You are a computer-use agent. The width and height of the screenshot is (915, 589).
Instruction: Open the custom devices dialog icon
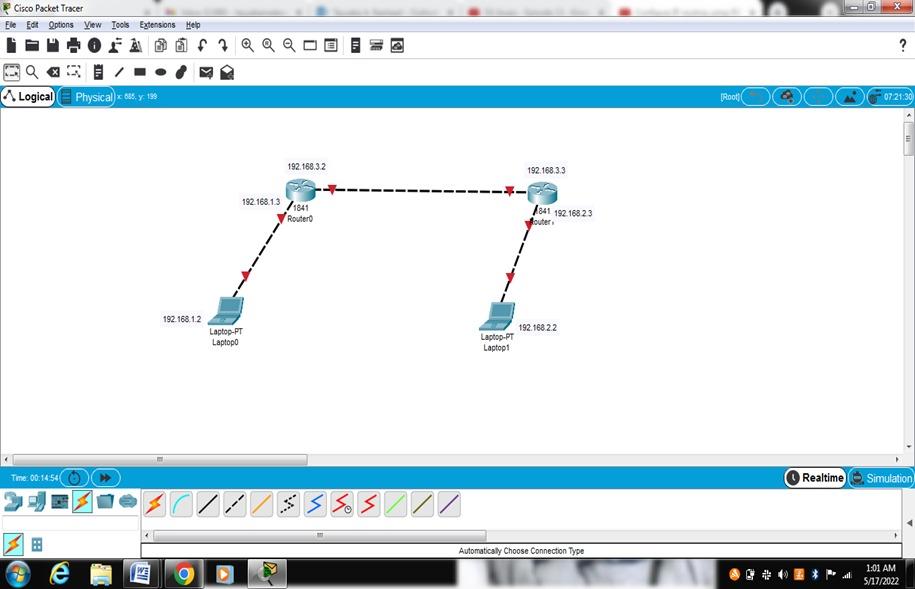(x=331, y=46)
